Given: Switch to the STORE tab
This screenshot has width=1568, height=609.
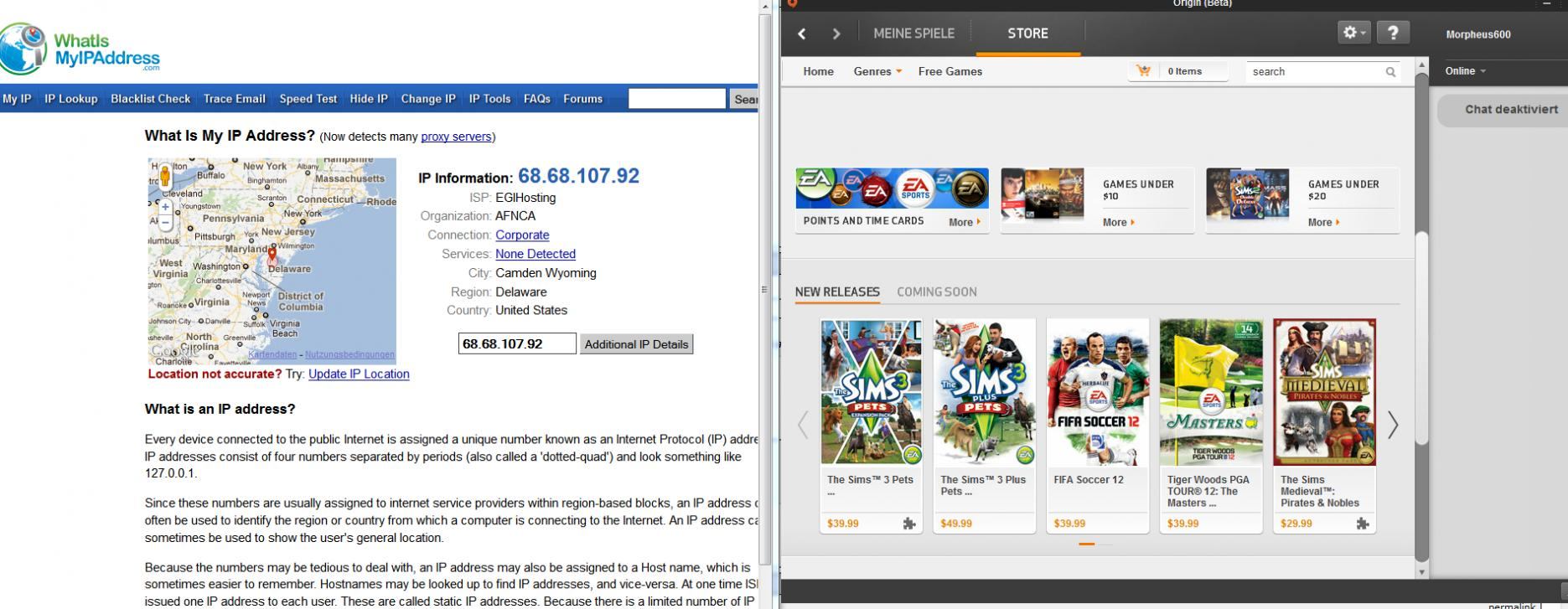Looking at the screenshot, I should point(1027,34).
